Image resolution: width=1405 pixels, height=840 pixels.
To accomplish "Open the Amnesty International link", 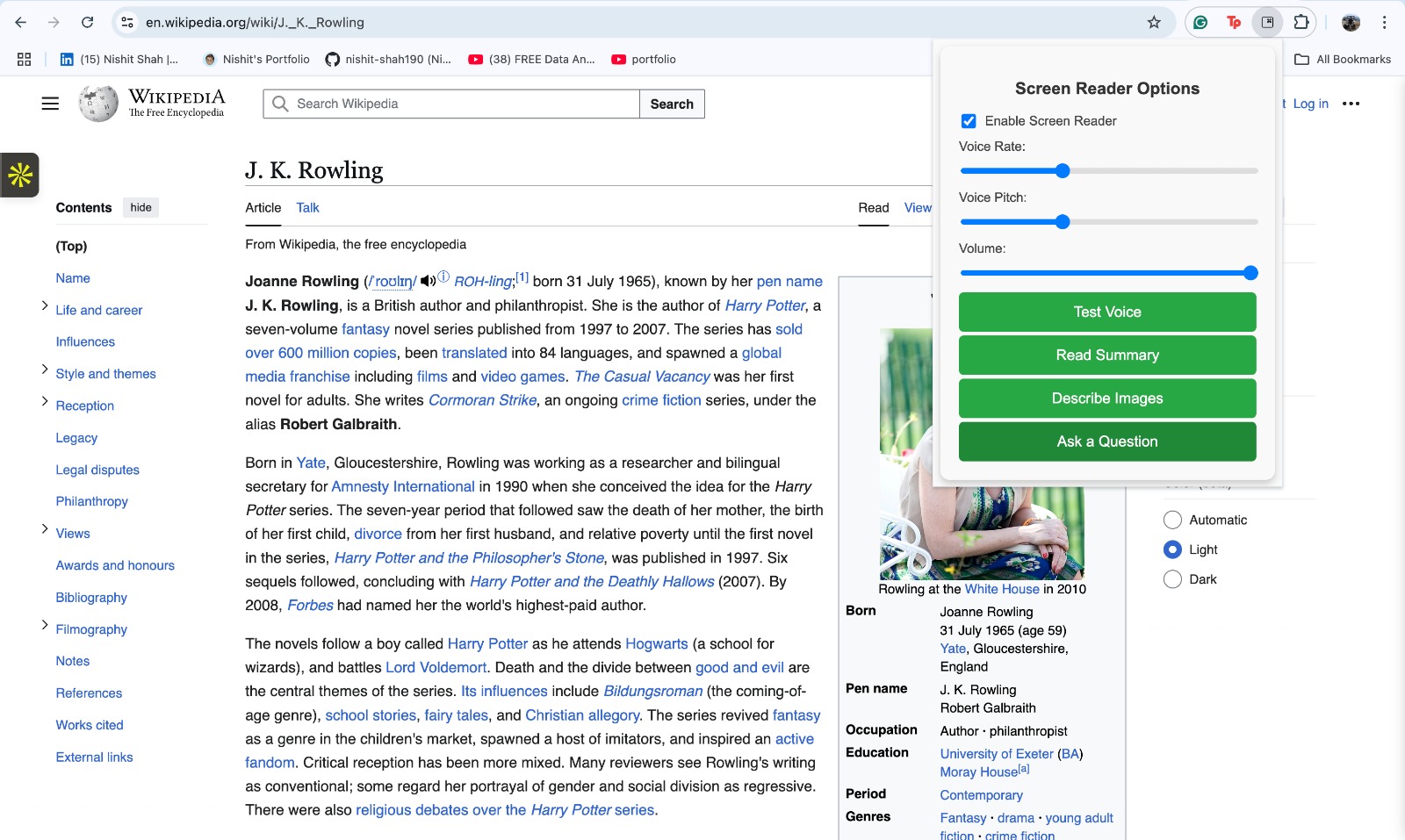I will point(403,486).
